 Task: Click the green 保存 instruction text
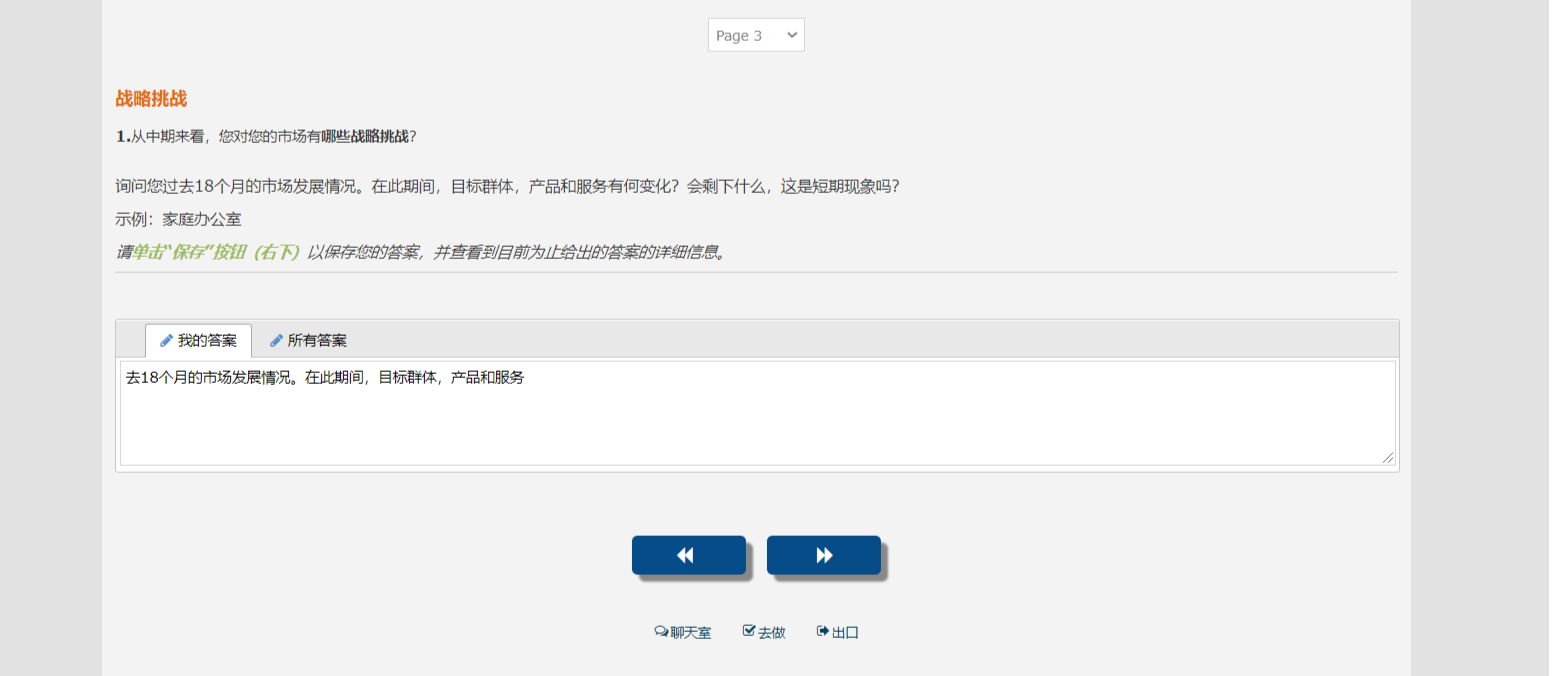tap(217, 252)
